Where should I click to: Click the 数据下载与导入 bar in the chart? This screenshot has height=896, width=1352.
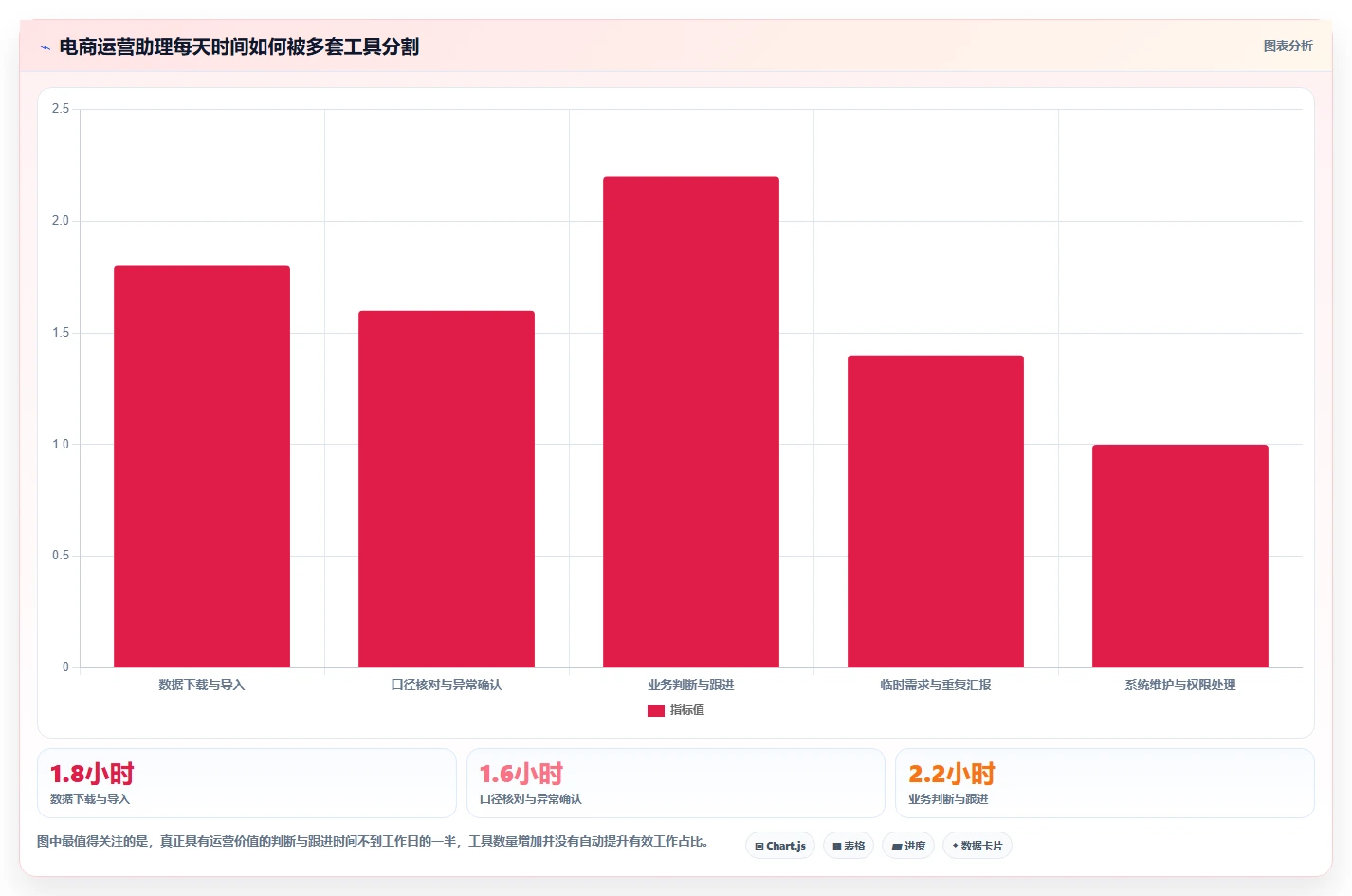(202, 466)
